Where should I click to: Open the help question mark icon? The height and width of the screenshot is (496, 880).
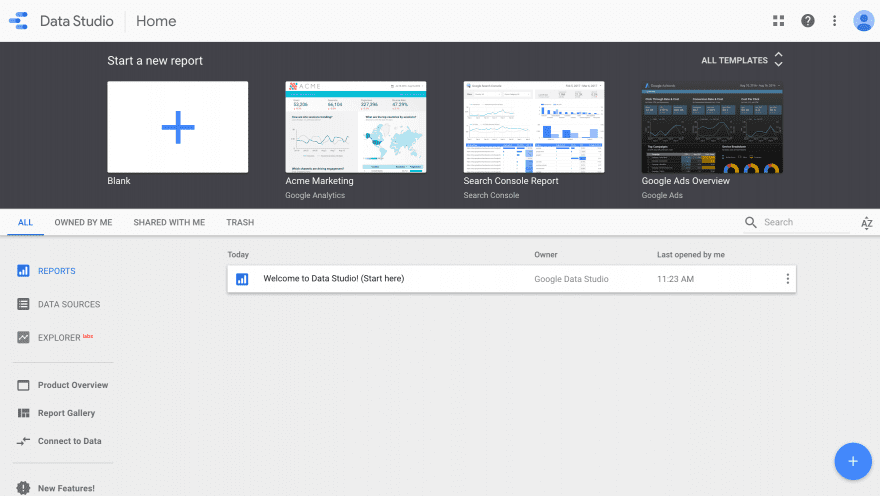(x=807, y=21)
